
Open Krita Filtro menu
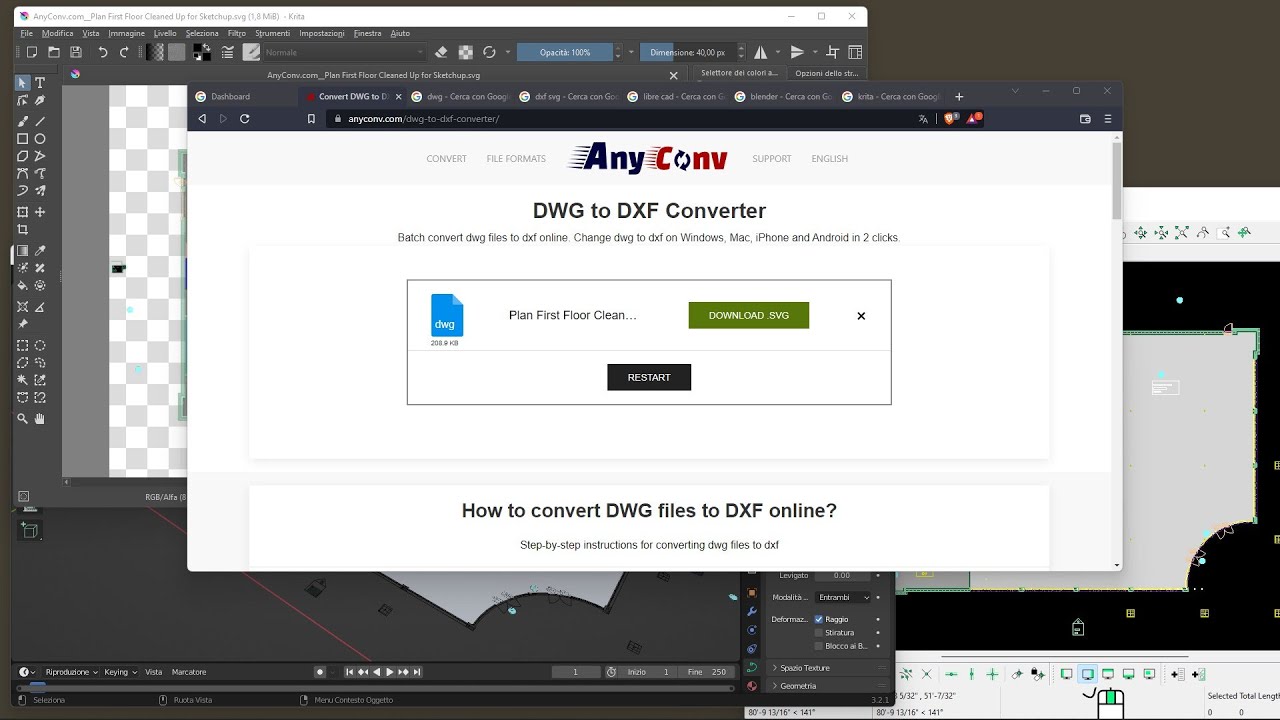coord(236,33)
